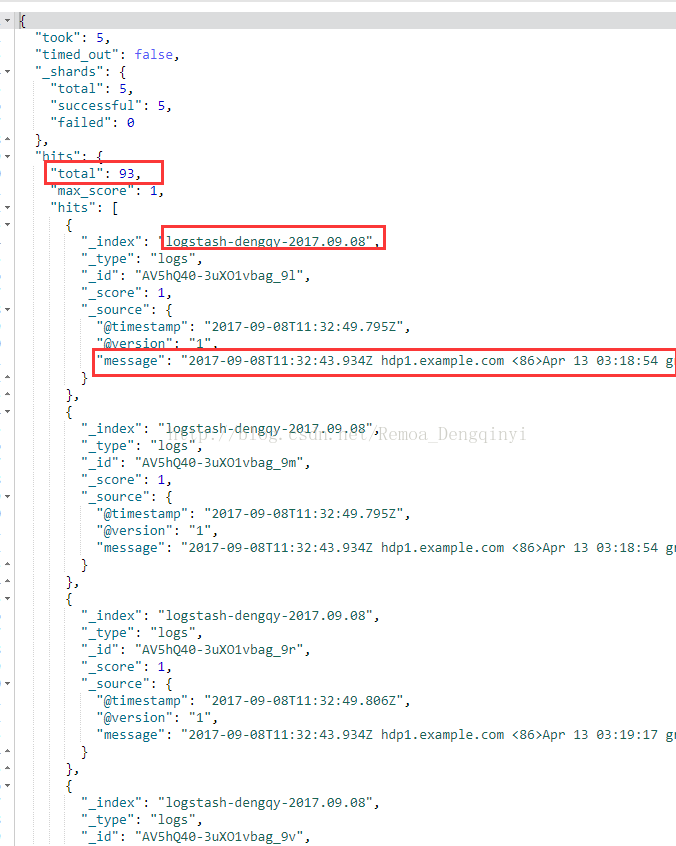Click the "failed": 0 line
The image size is (676, 846).
click(92, 122)
